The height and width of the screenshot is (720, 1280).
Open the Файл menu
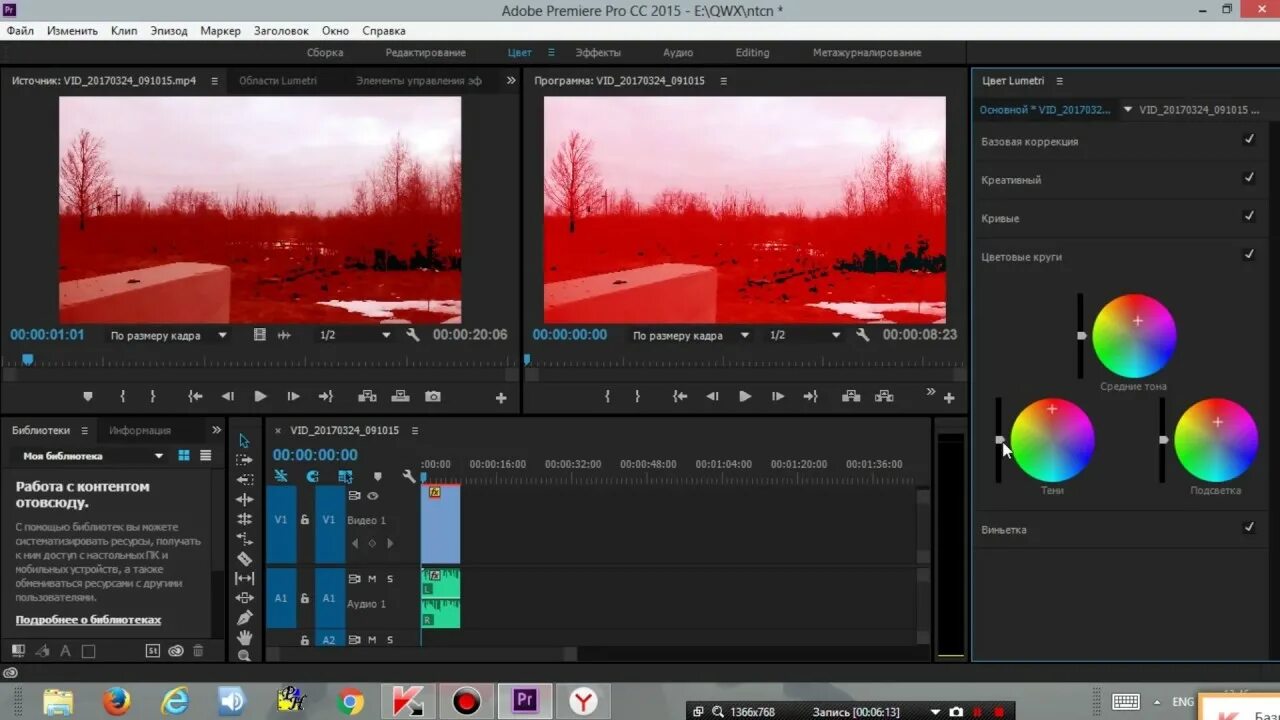pyautogui.click(x=20, y=31)
